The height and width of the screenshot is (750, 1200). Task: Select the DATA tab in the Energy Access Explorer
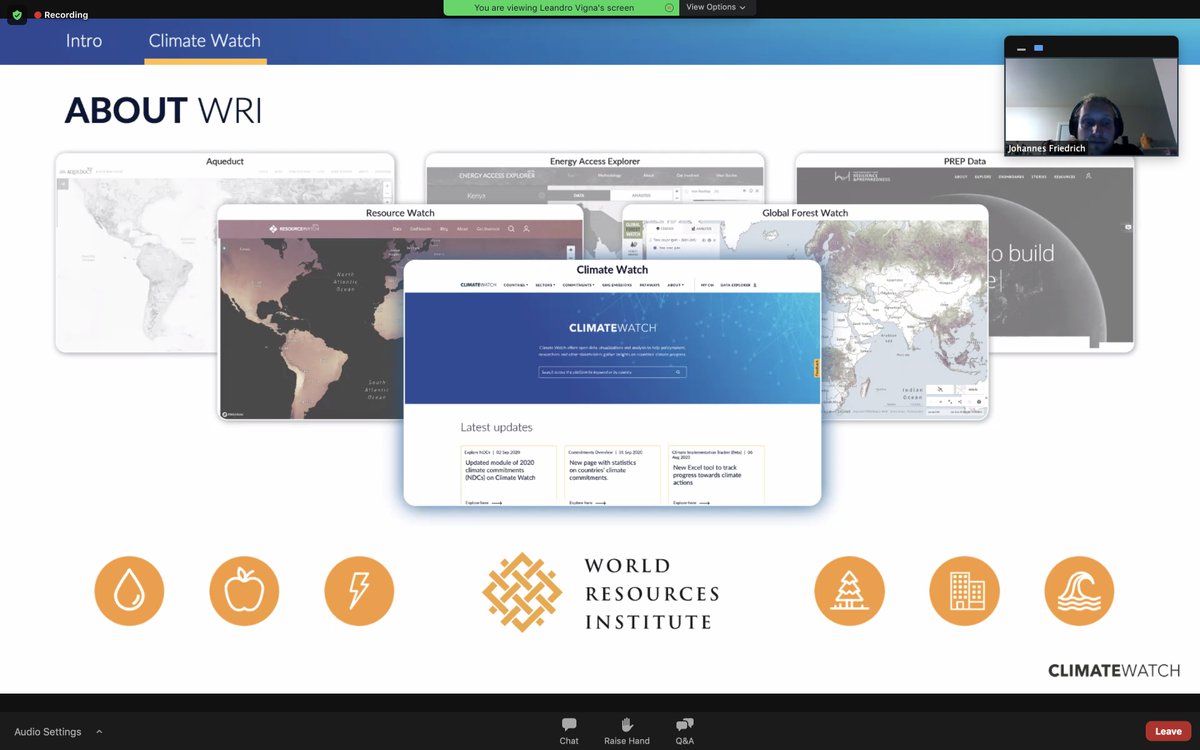[577, 197]
